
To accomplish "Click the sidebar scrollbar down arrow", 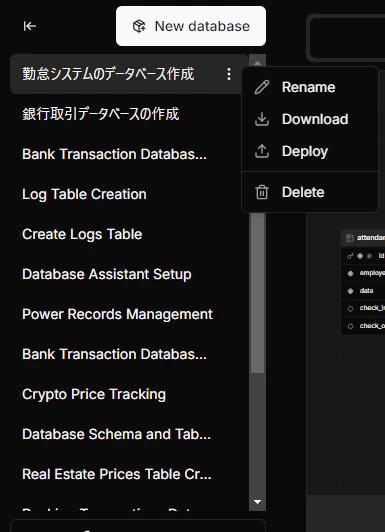I will pyautogui.click(x=257, y=502).
